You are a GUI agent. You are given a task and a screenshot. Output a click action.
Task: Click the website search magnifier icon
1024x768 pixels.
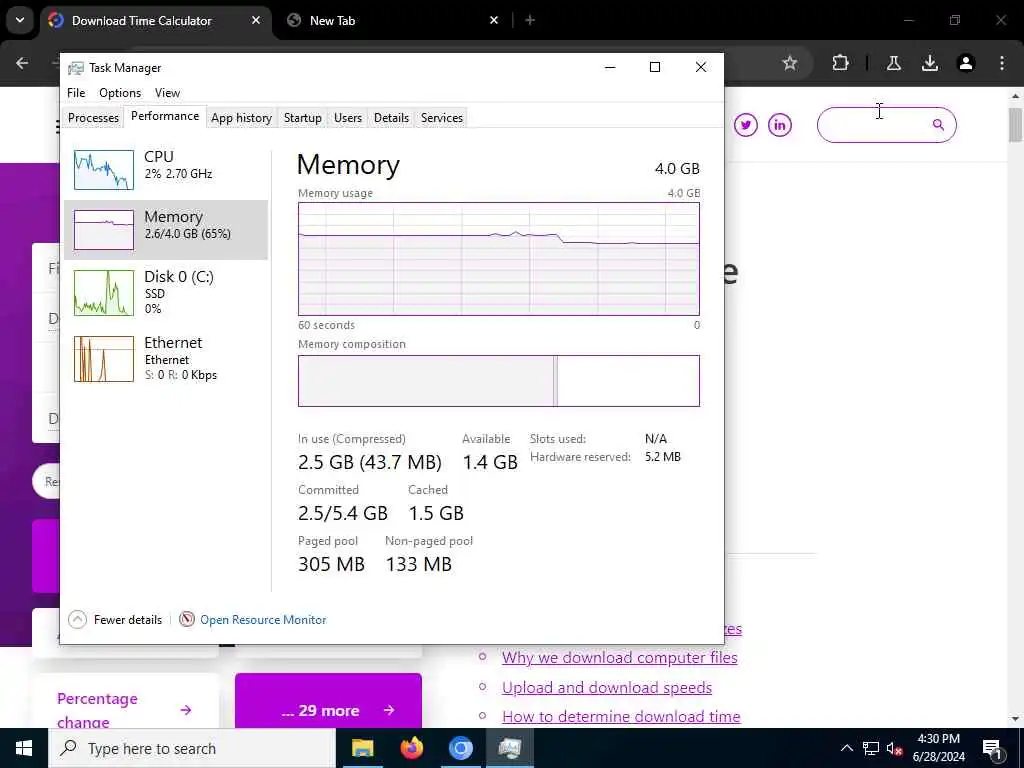[938, 125]
